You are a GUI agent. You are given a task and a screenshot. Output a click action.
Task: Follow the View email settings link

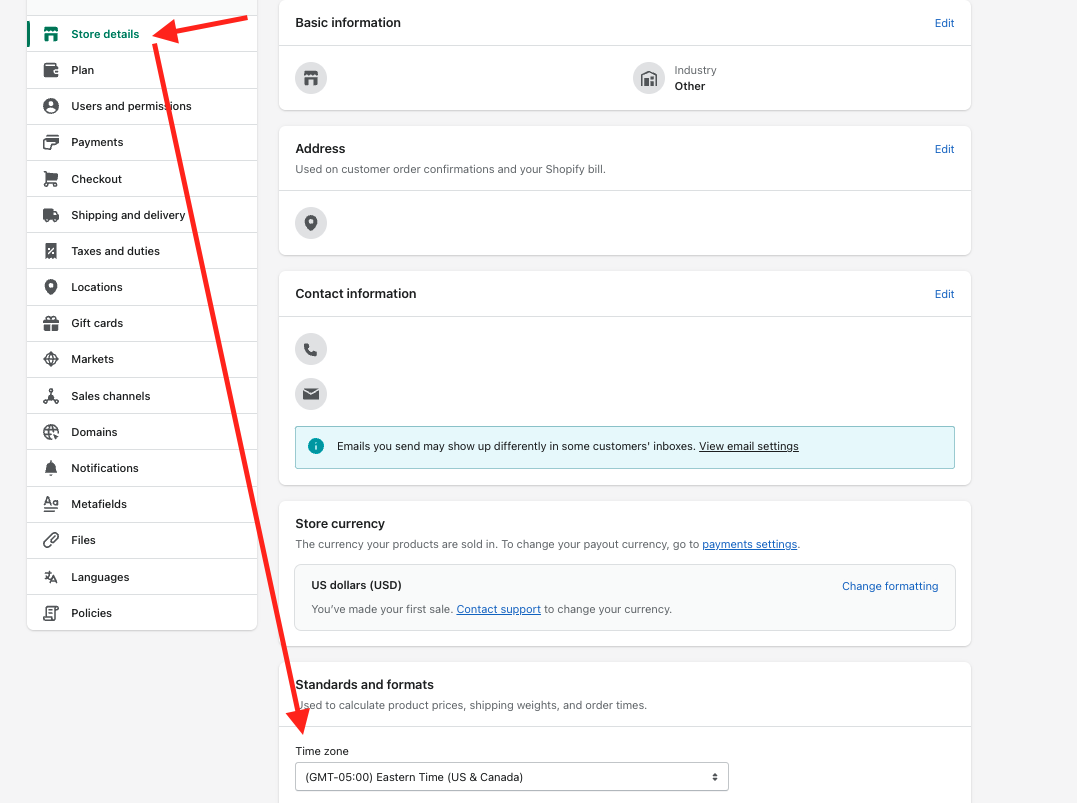coord(749,446)
